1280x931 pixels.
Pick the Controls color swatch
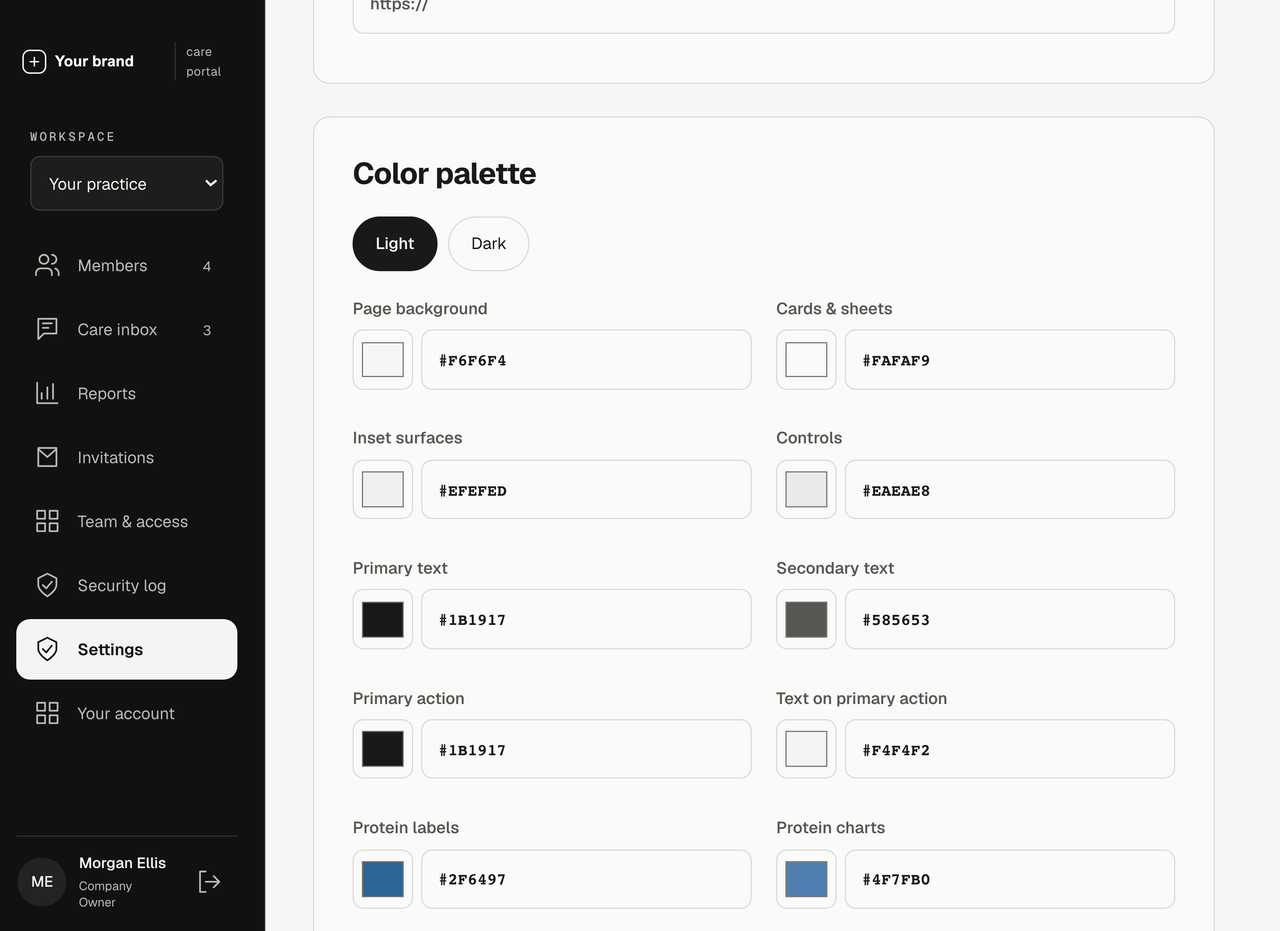tap(806, 490)
